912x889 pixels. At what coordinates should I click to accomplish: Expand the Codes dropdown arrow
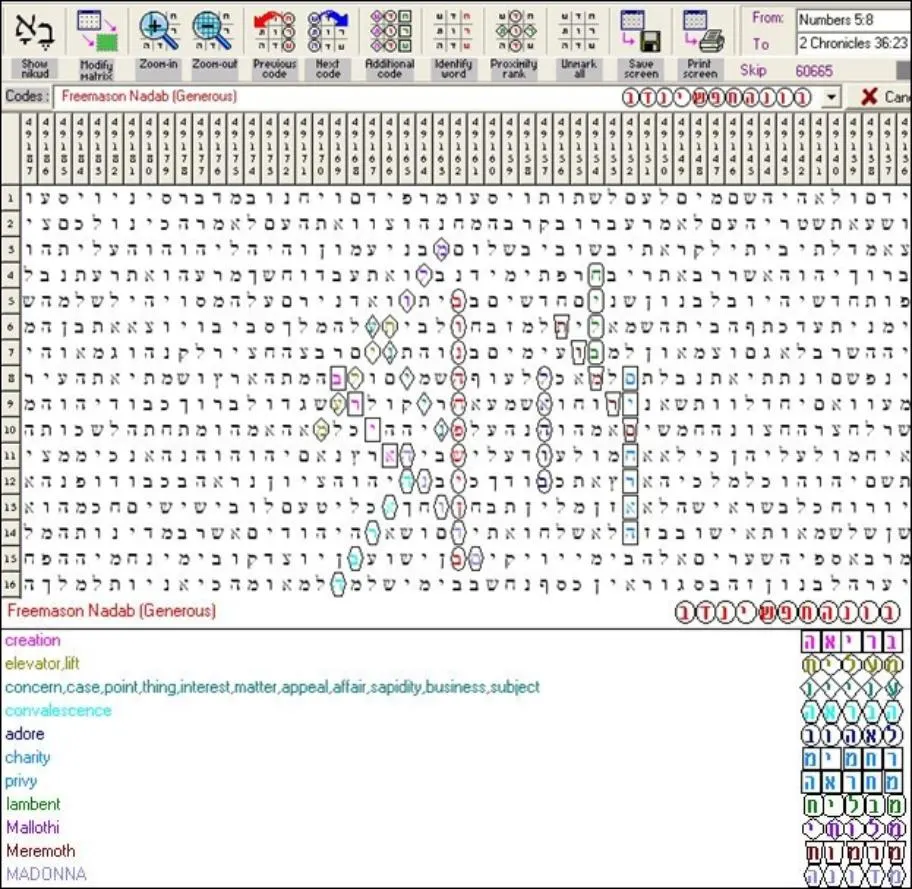pos(832,97)
